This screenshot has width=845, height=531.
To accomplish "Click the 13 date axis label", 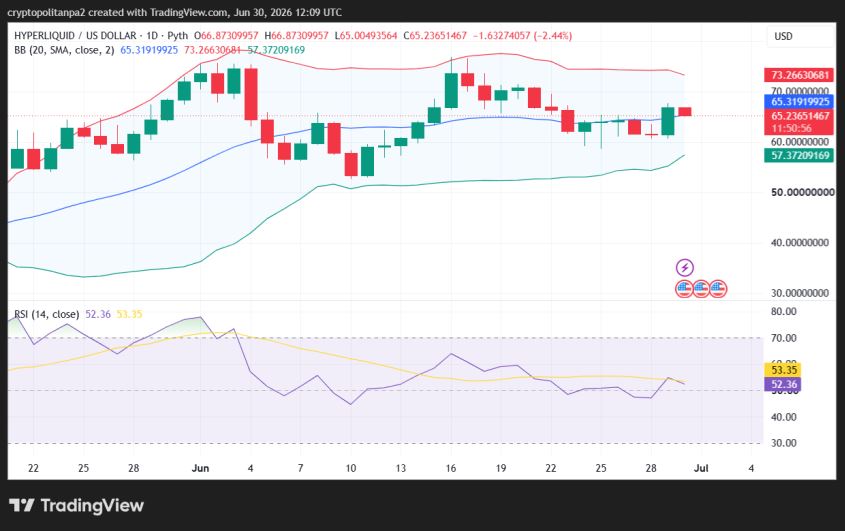I will (x=400, y=468).
